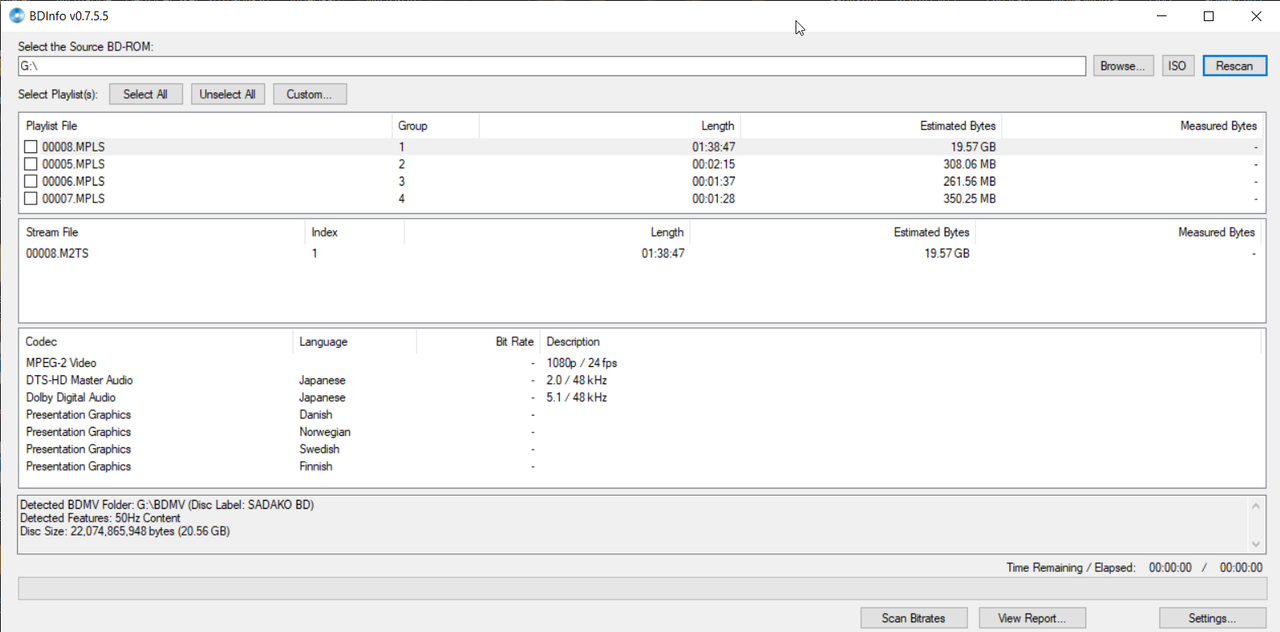
Task: Check the 00007.MPLS playlist checkbox
Action: 31,199
